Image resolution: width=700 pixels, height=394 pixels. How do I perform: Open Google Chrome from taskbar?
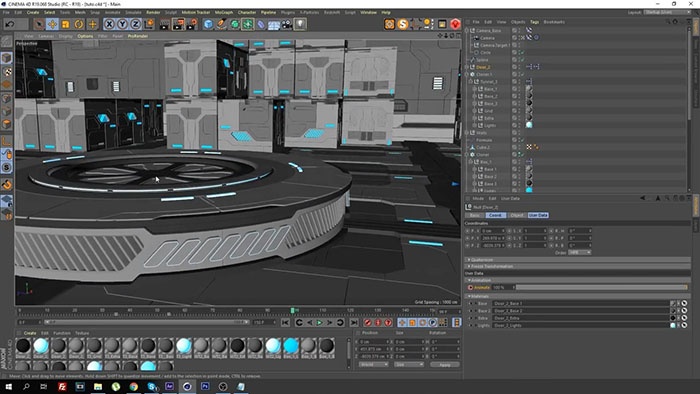(x=133, y=386)
